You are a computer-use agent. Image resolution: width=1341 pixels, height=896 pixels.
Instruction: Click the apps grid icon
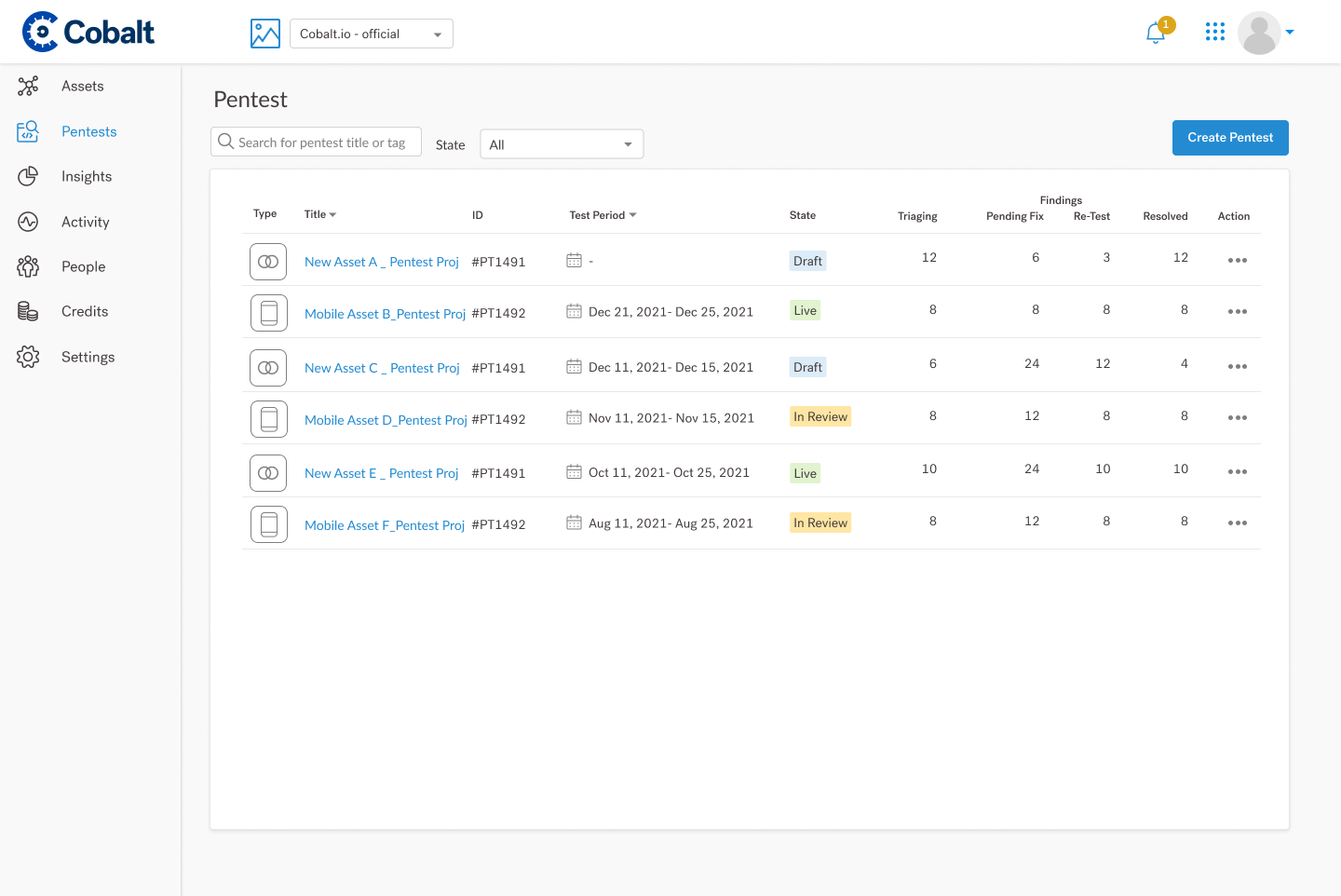(x=1214, y=31)
